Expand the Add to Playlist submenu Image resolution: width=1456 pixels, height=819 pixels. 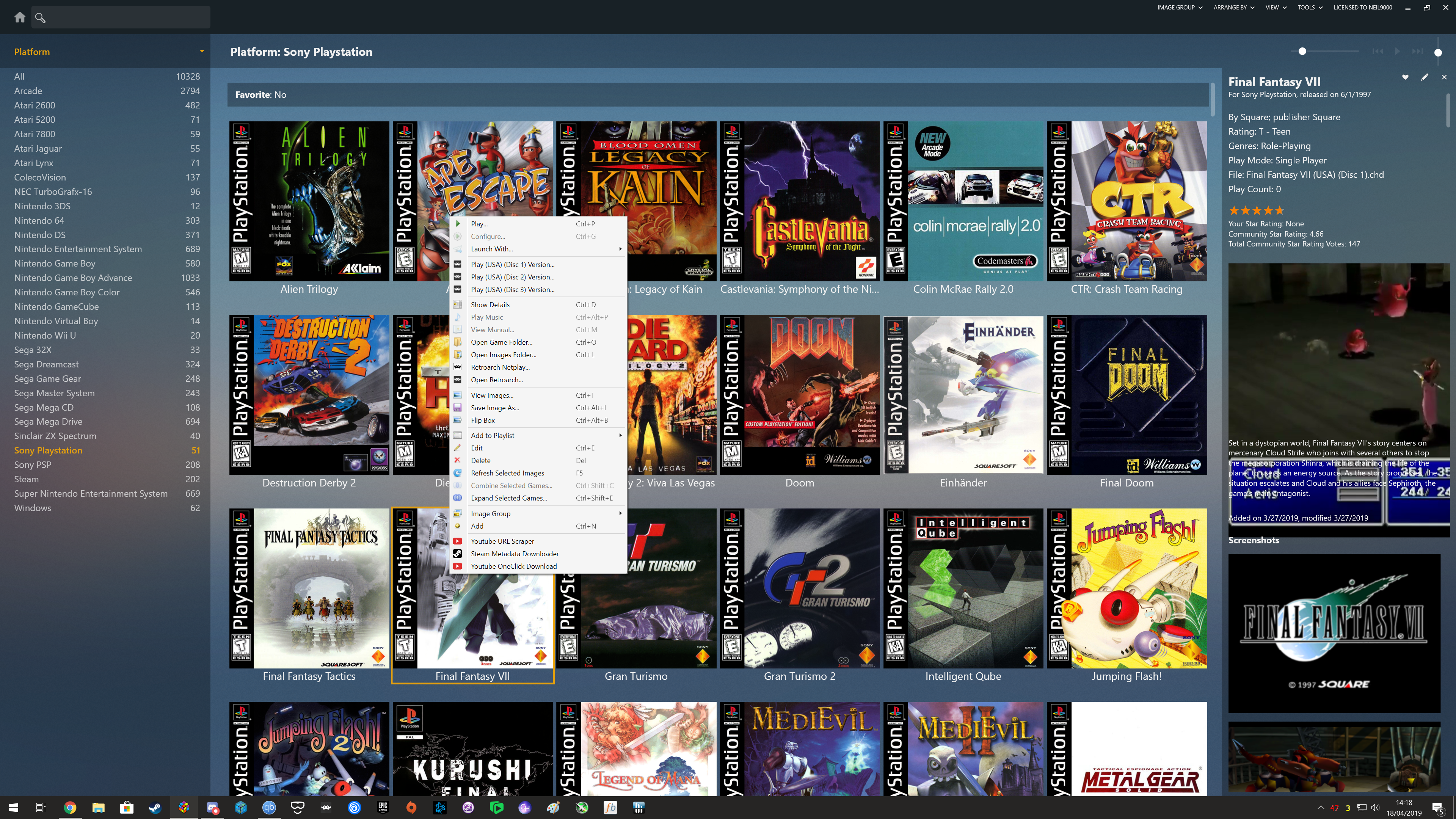coord(538,436)
